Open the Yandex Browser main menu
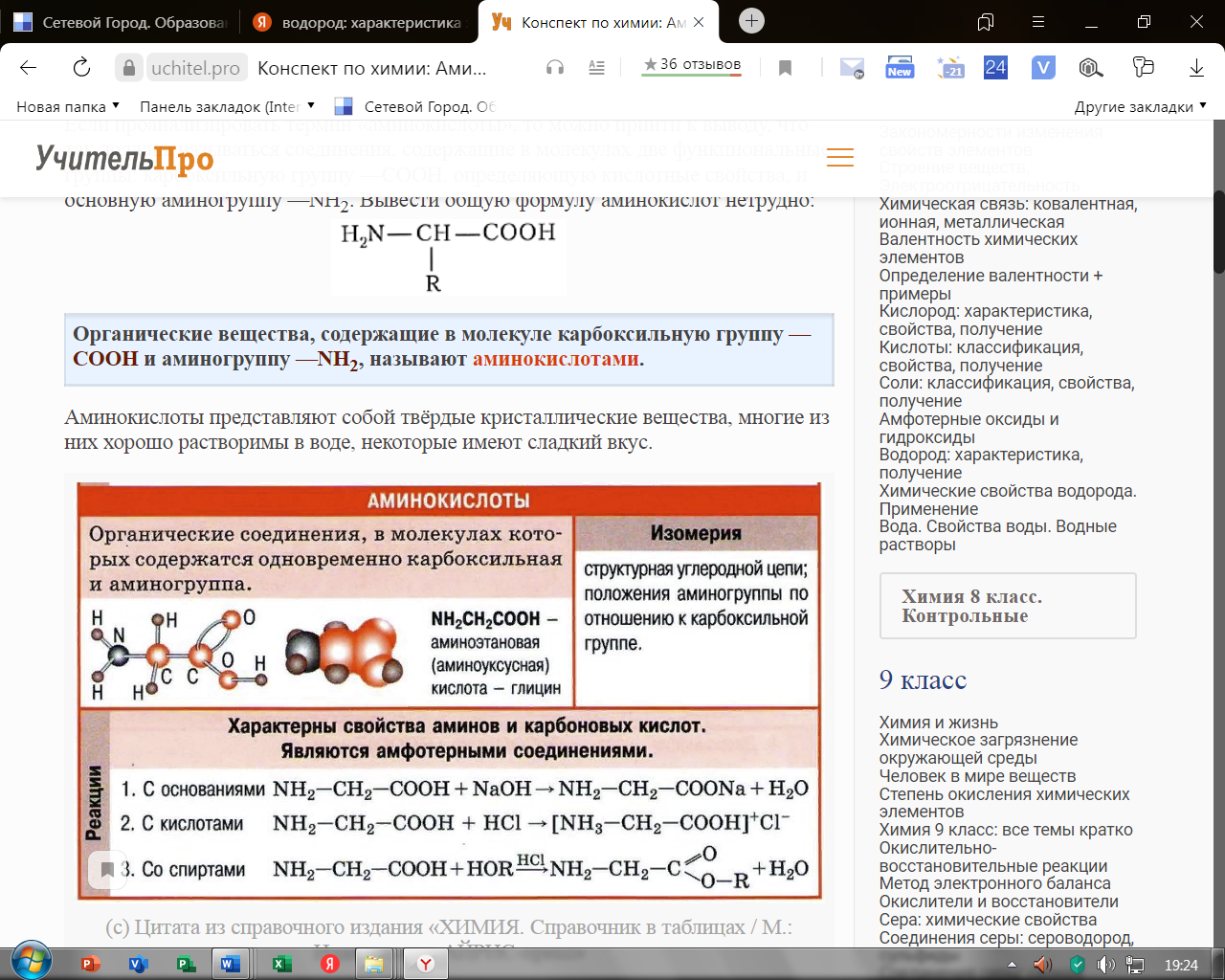Image resolution: width=1225 pixels, height=980 pixels. tap(1038, 22)
